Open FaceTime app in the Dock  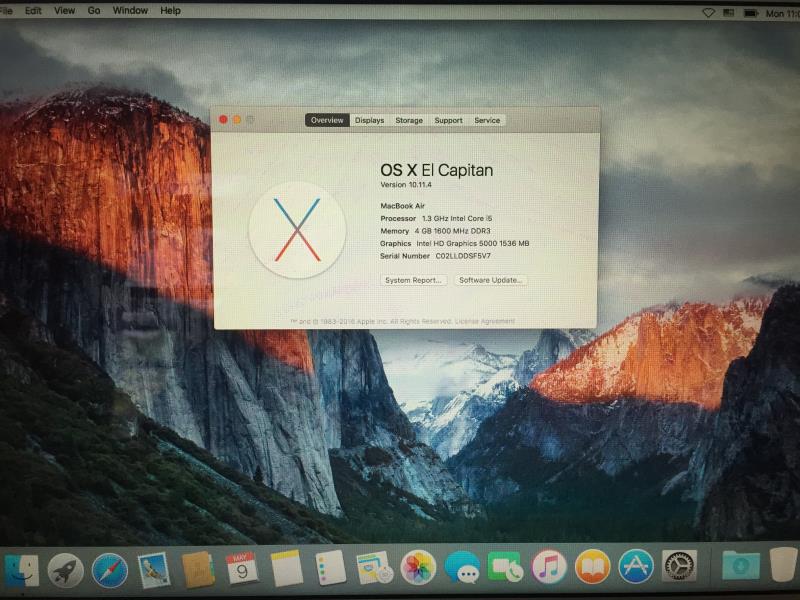click(x=505, y=567)
